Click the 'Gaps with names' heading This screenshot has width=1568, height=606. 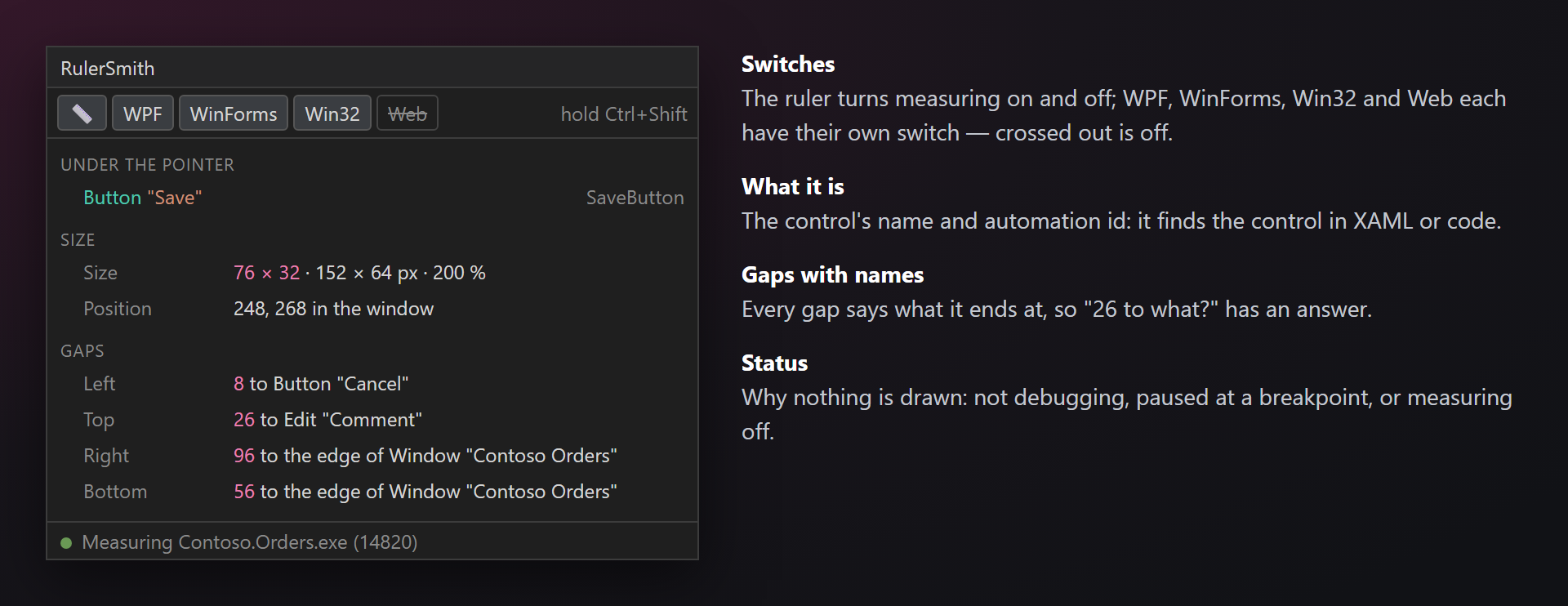(833, 274)
